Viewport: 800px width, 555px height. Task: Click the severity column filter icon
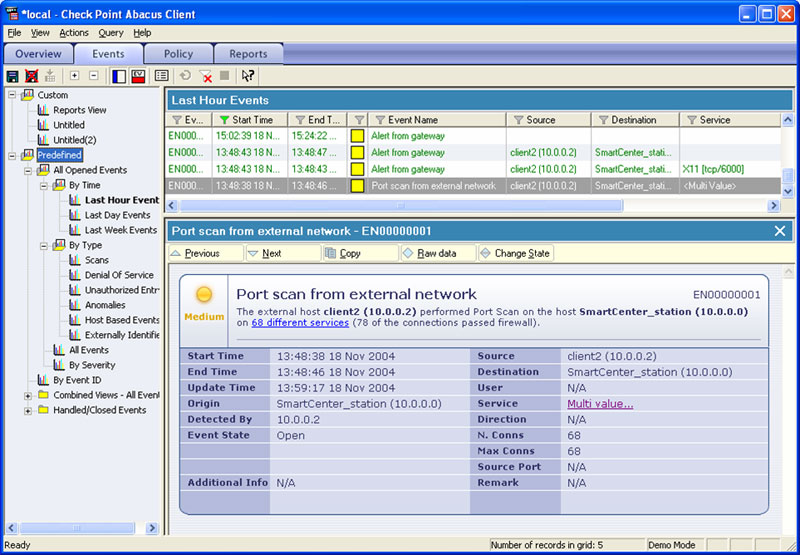360,120
